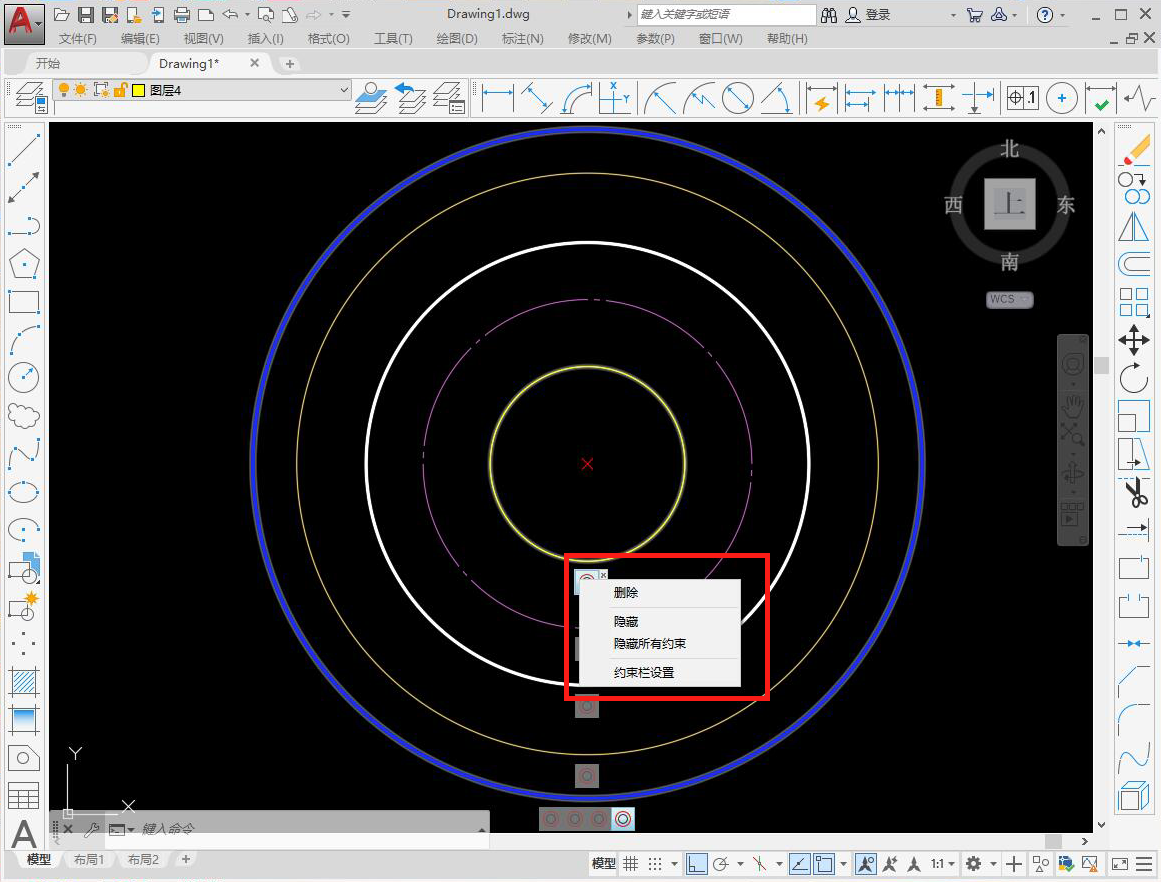Toggle layer freeze sun icon
This screenshot has width=1161, height=882.
tap(81, 90)
